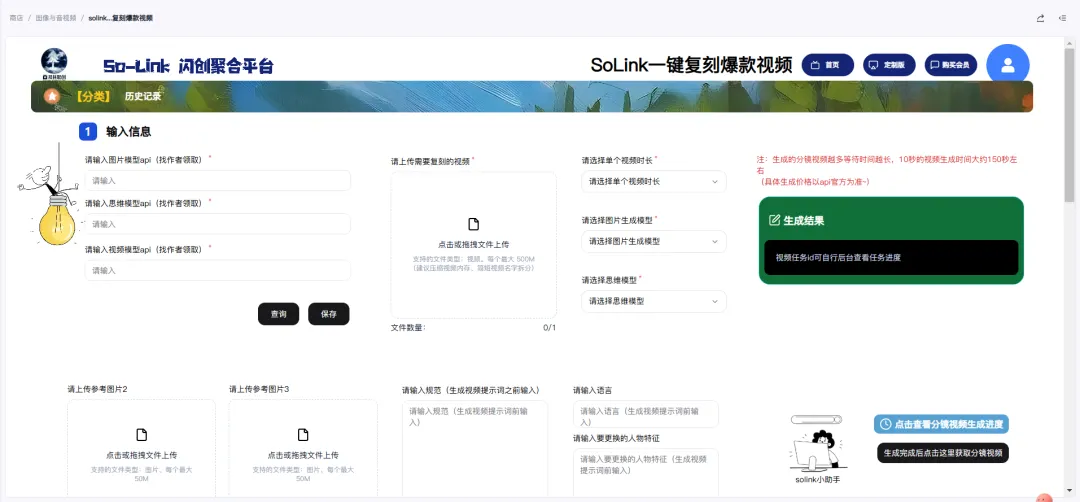Click the video upload drop zone text

click(x=473, y=244)
